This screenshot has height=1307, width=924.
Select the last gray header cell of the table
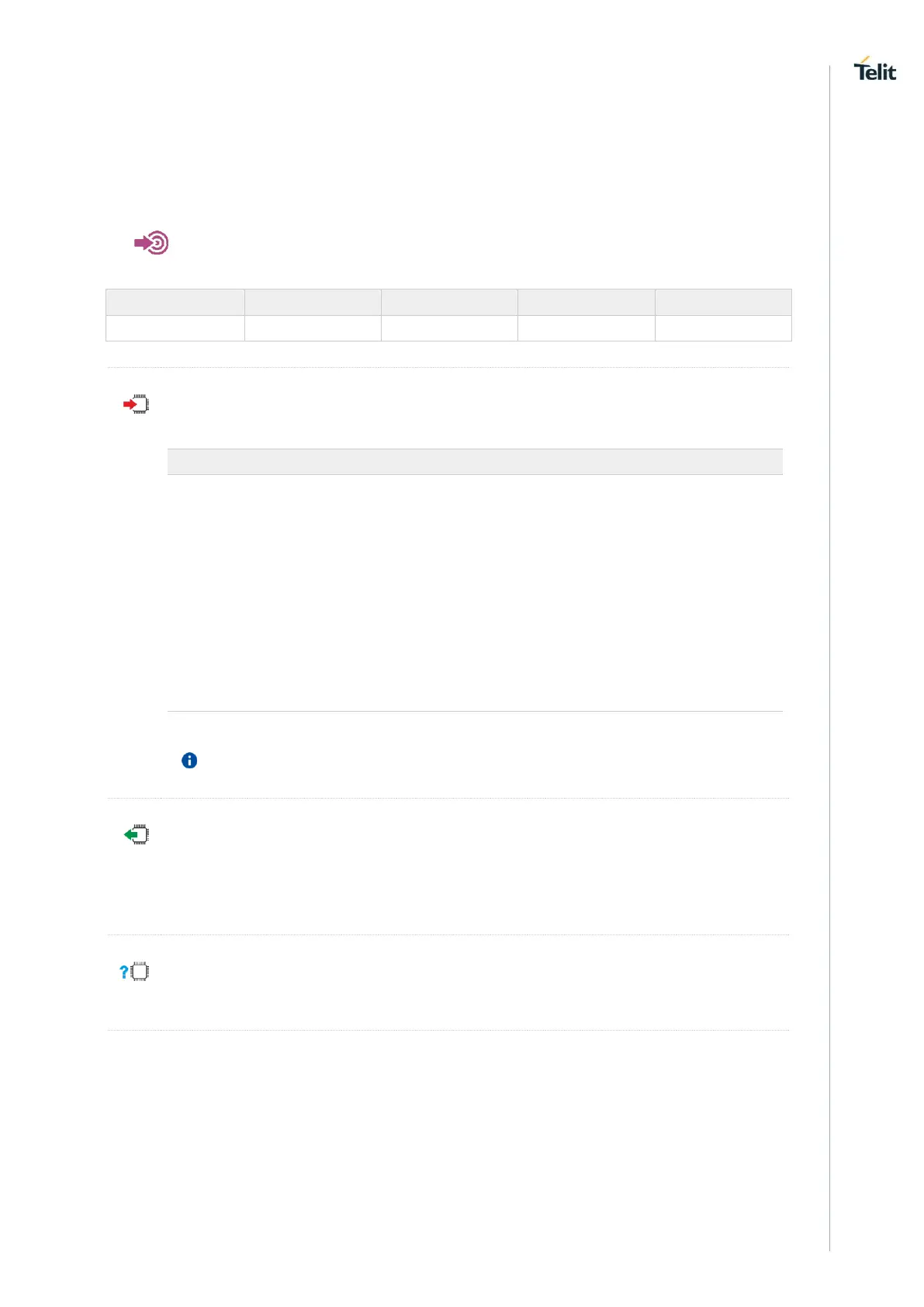(723, 302)
